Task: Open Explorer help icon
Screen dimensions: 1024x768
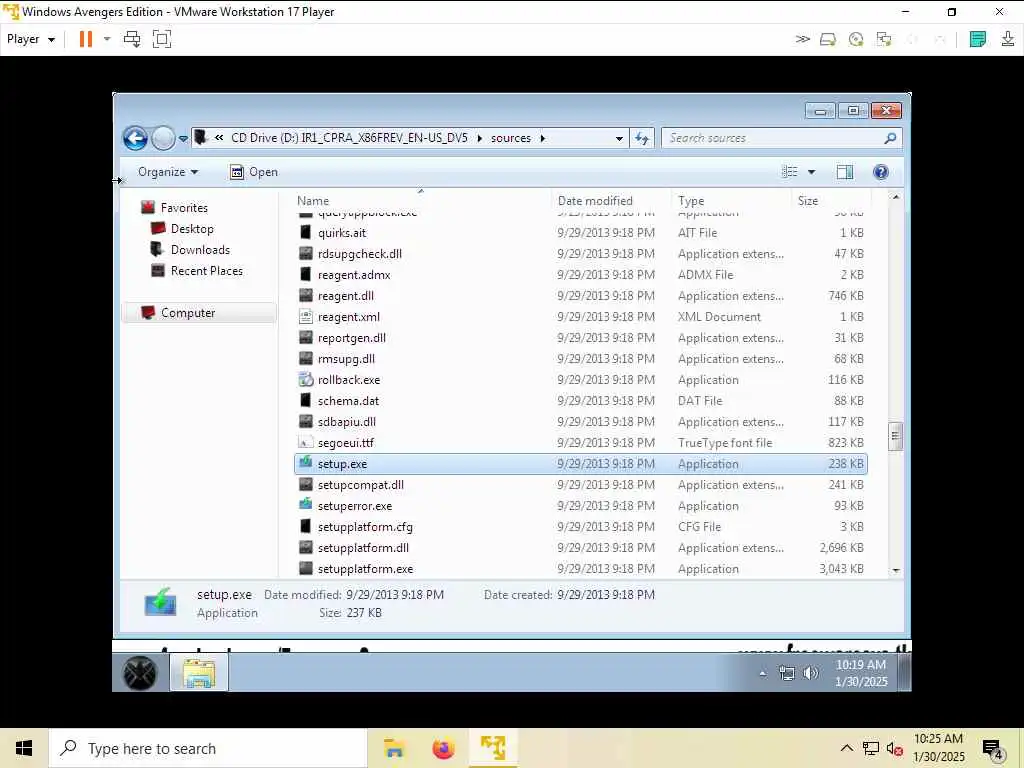Action: (x=880, y=172)
